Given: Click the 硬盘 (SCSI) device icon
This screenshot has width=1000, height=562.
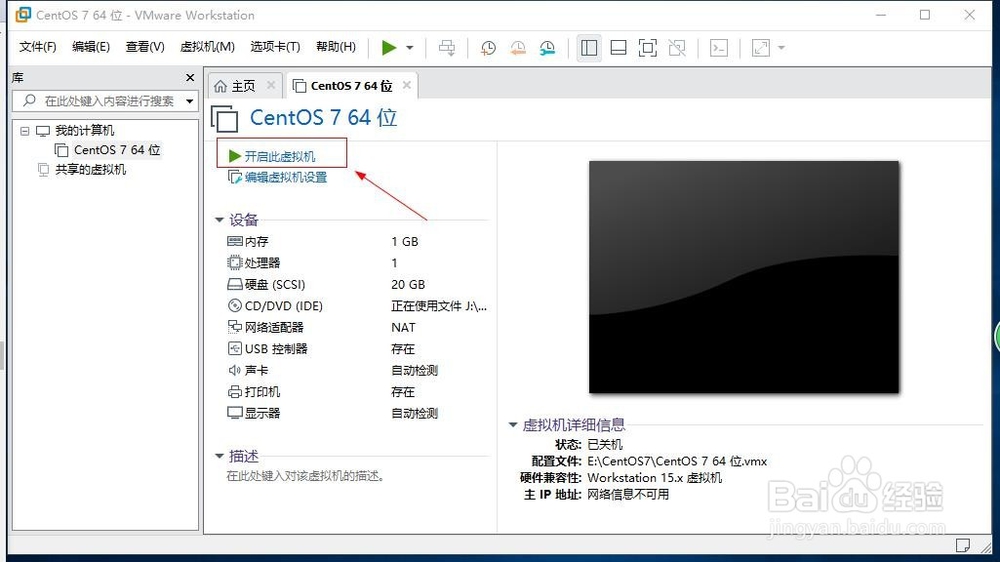Looking at the screenshot, I should point(235,284).
